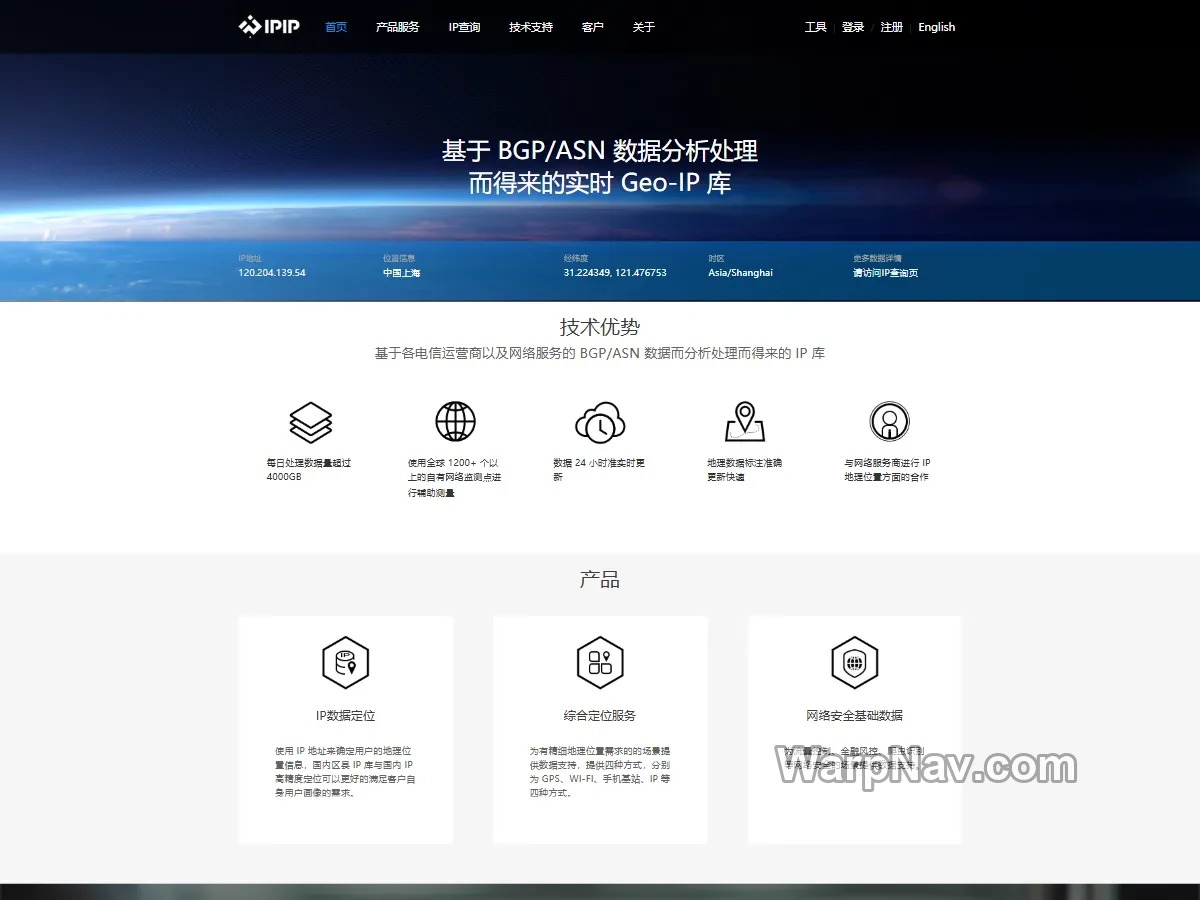Click the IP数据定位 card description paragraph
The height and width of the screenshot is (900, 1200).
point(345,771)
